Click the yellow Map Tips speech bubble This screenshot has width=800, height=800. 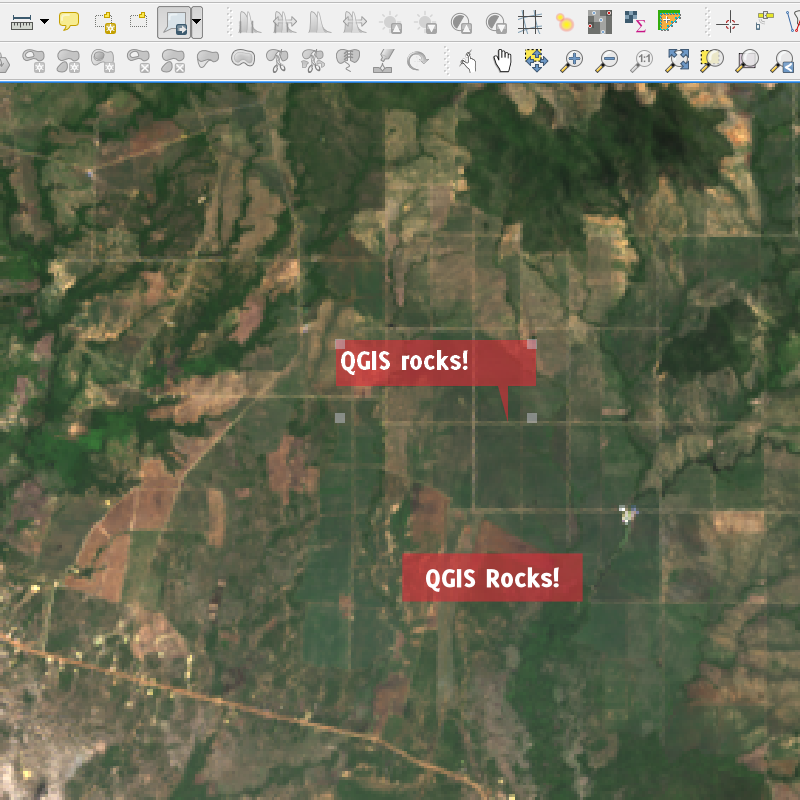pos(69,21)
